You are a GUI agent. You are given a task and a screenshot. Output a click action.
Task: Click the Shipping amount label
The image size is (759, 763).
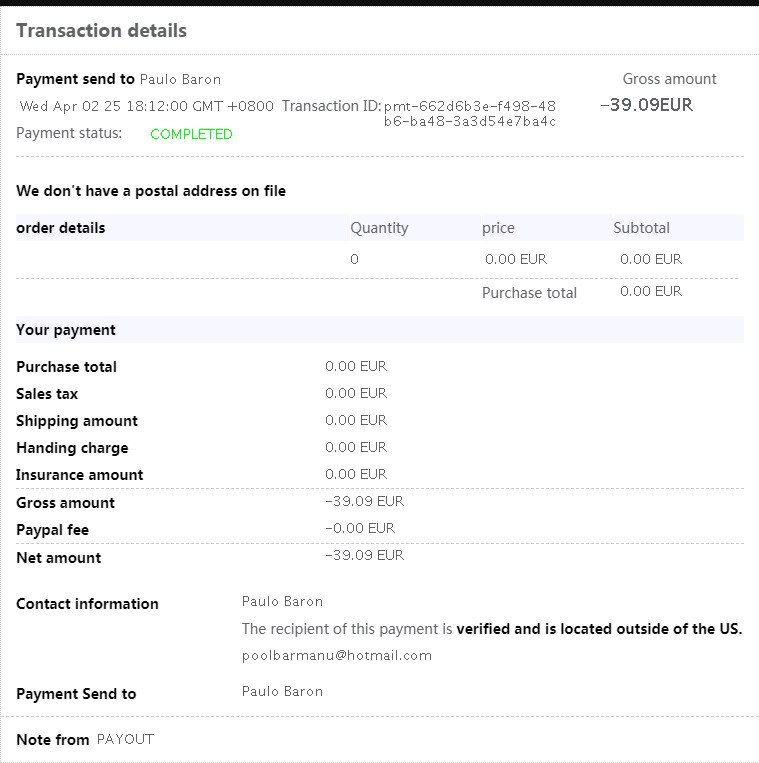77,421
